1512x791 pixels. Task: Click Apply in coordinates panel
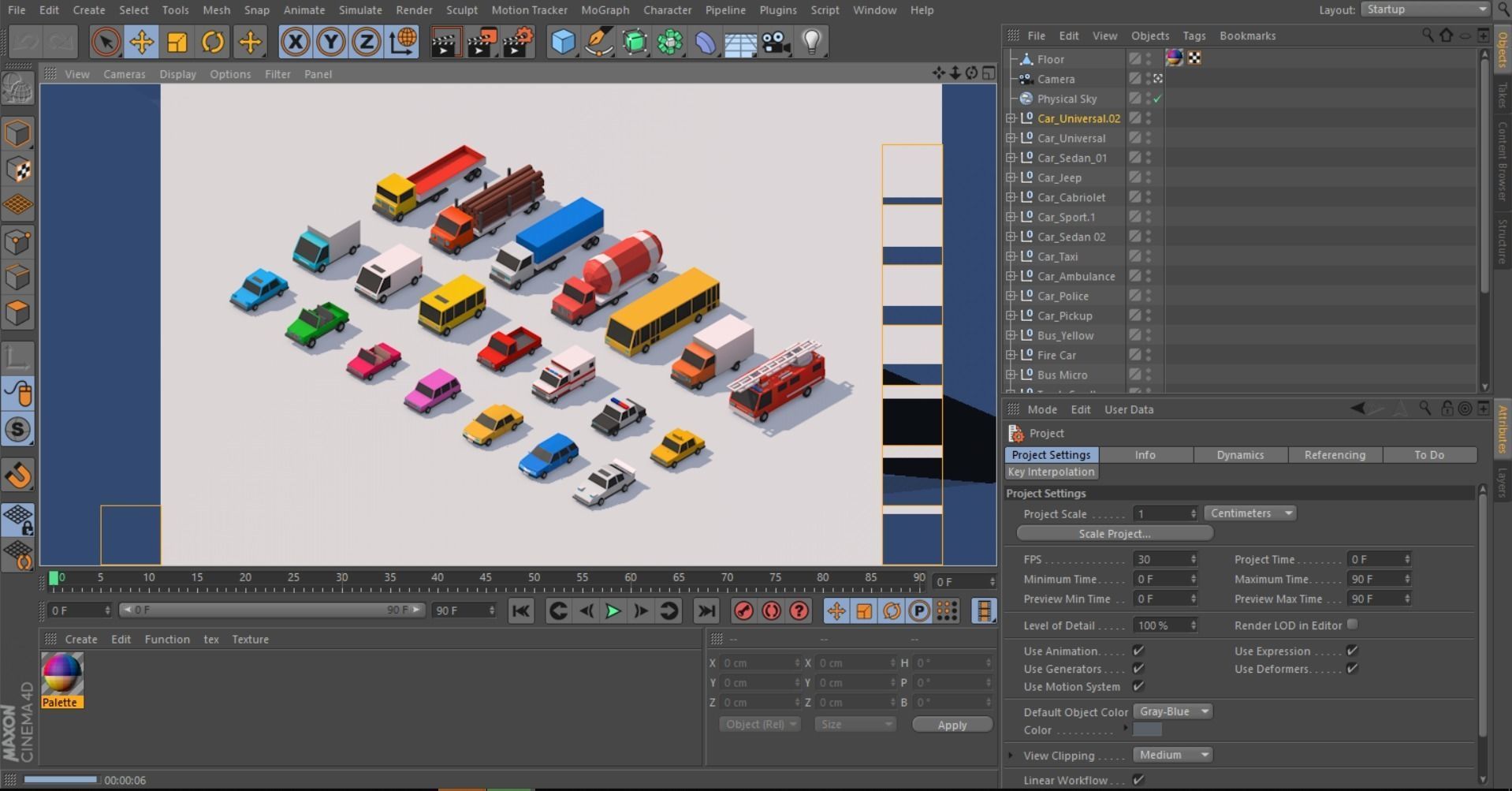tap(952, 725)
